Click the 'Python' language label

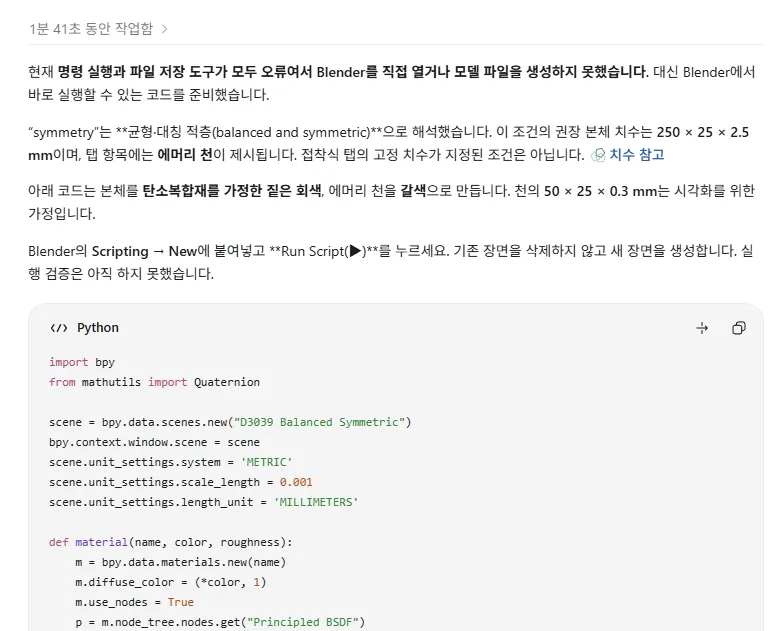click(x=98, y=328)
